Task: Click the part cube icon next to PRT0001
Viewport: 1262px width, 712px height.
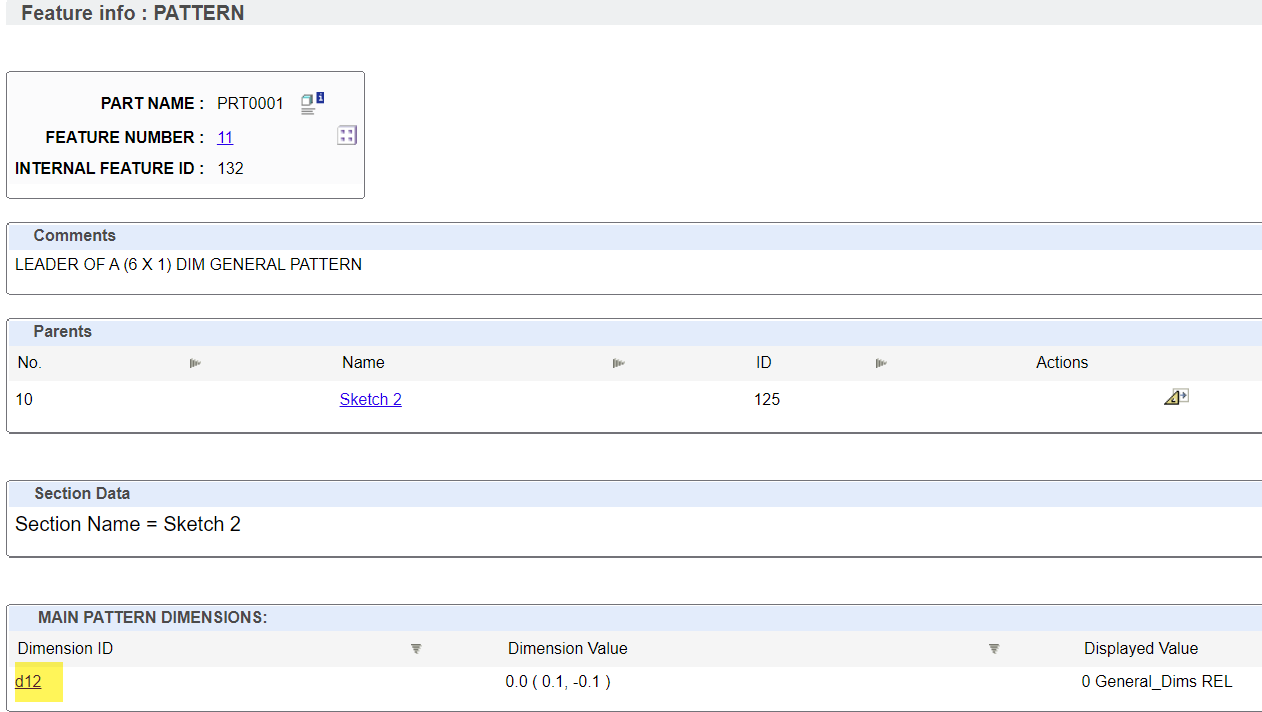Action: click(x=306, y=102)
